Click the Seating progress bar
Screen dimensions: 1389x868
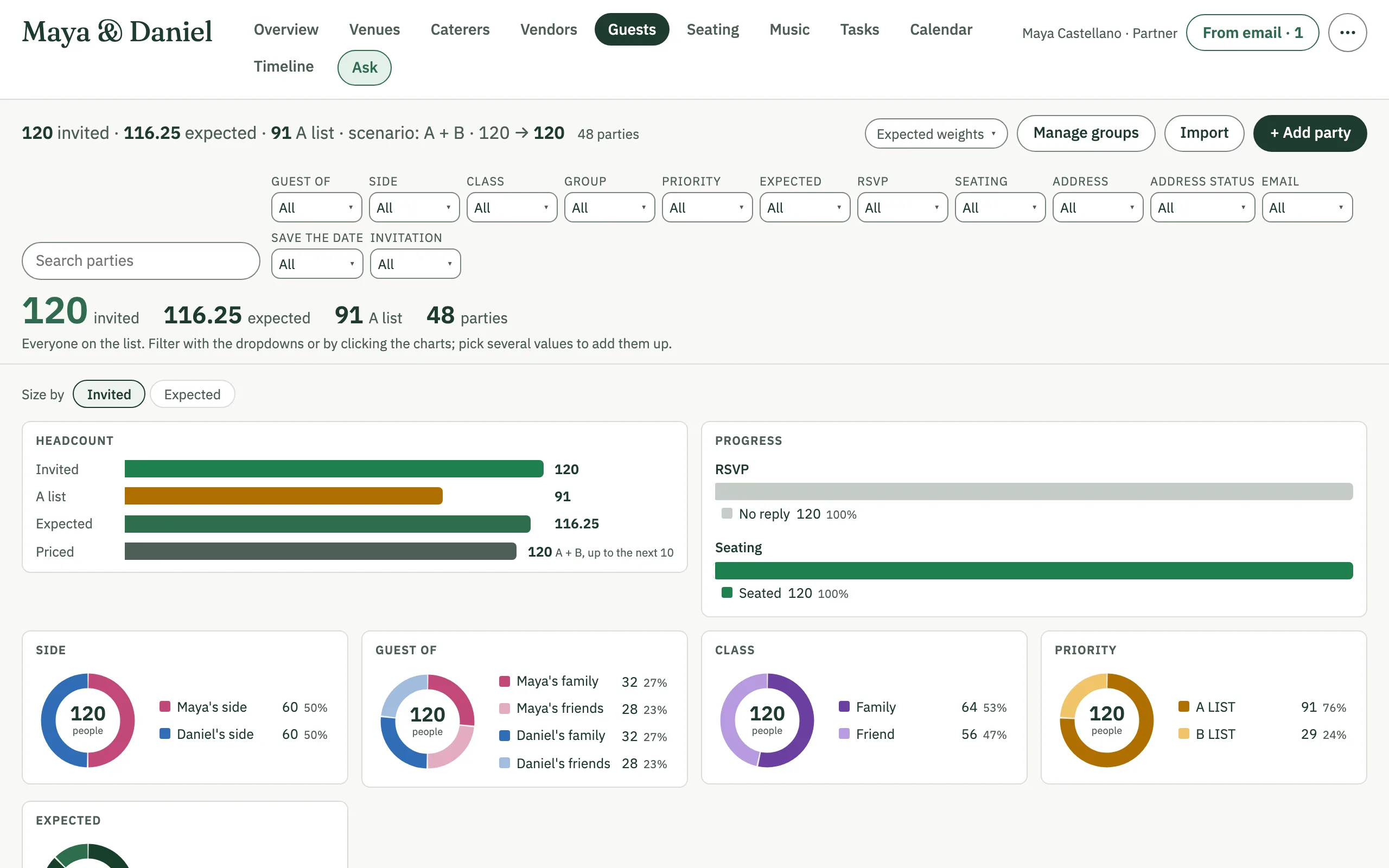pos(1033,570)
